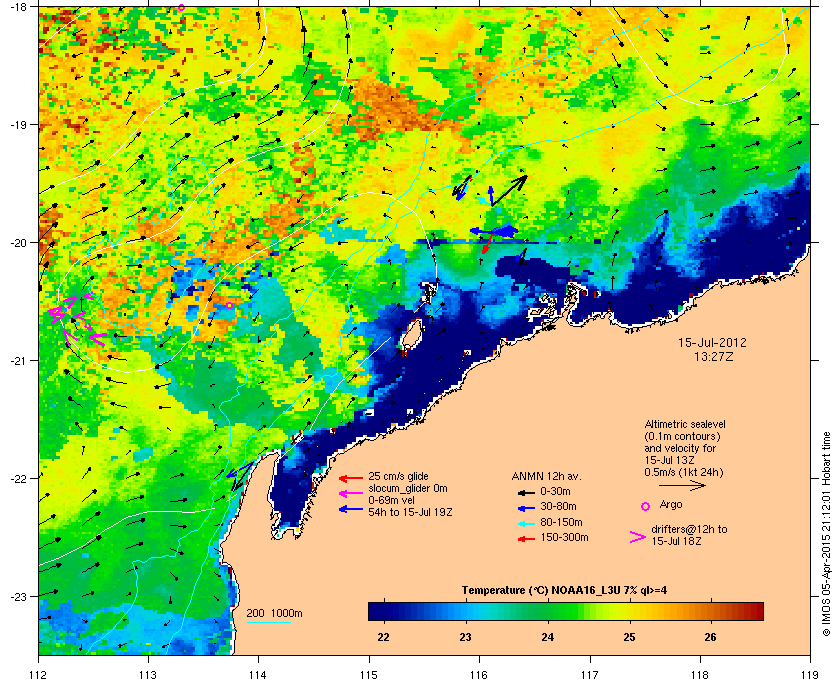Click the cyan 200 1000m isobath line sample
This screenshot has width=840, height=680.
tap(269, 623)
